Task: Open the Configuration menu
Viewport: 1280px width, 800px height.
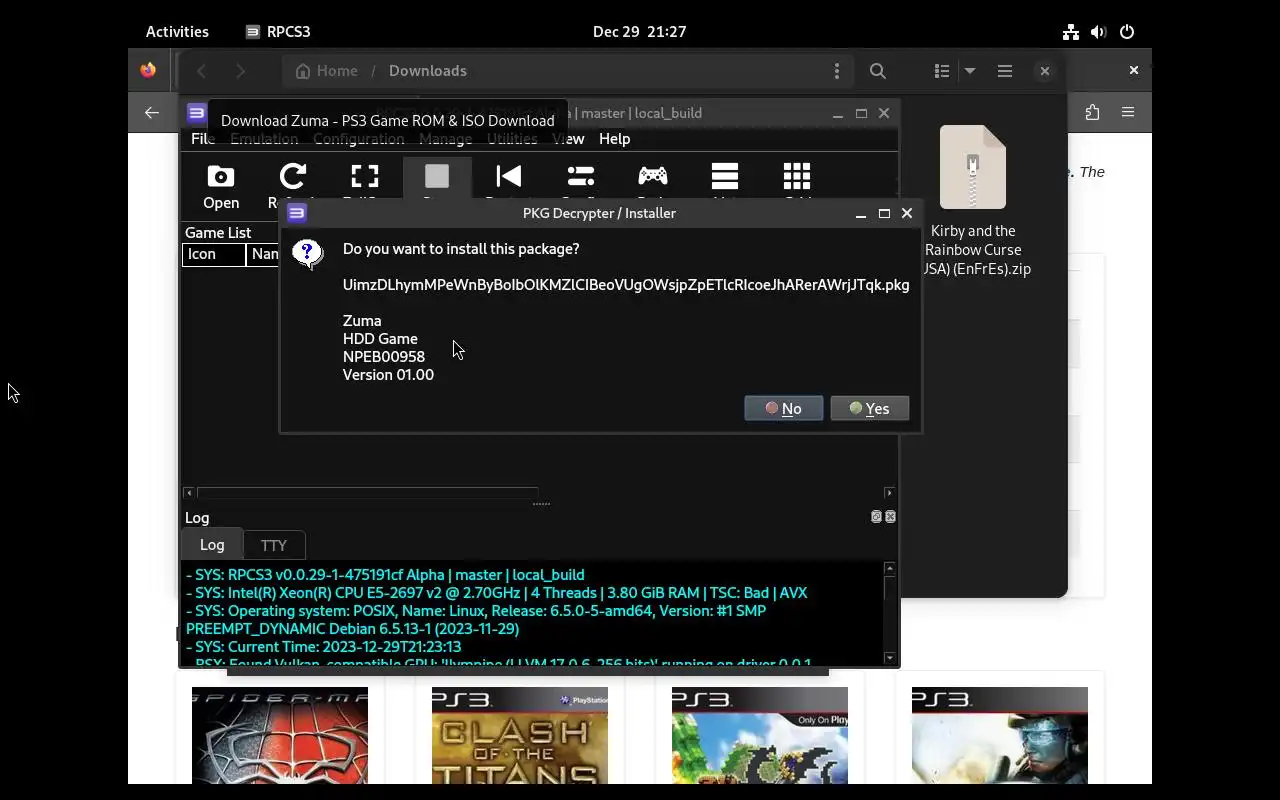Action: click(x=358, y=139)
